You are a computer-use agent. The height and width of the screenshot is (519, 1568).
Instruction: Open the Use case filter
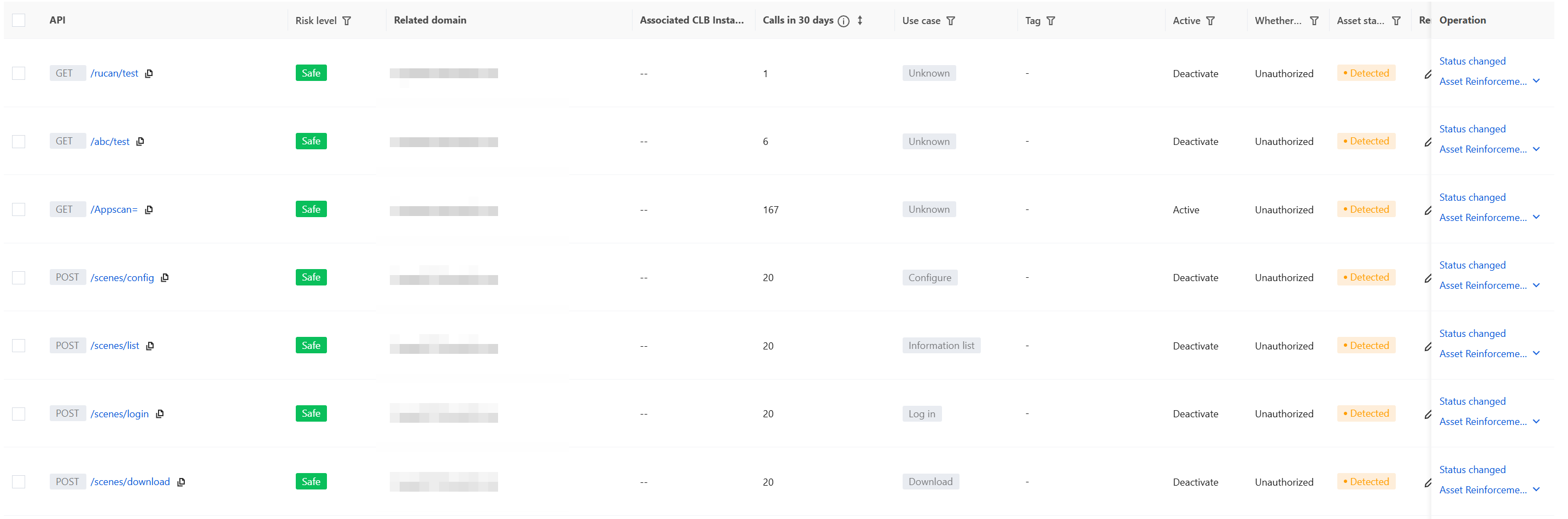pos(951,21)
